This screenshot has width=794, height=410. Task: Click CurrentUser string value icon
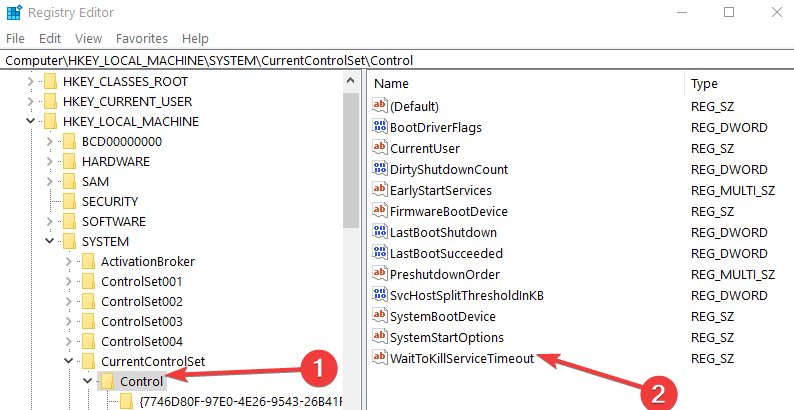[380, 148]
